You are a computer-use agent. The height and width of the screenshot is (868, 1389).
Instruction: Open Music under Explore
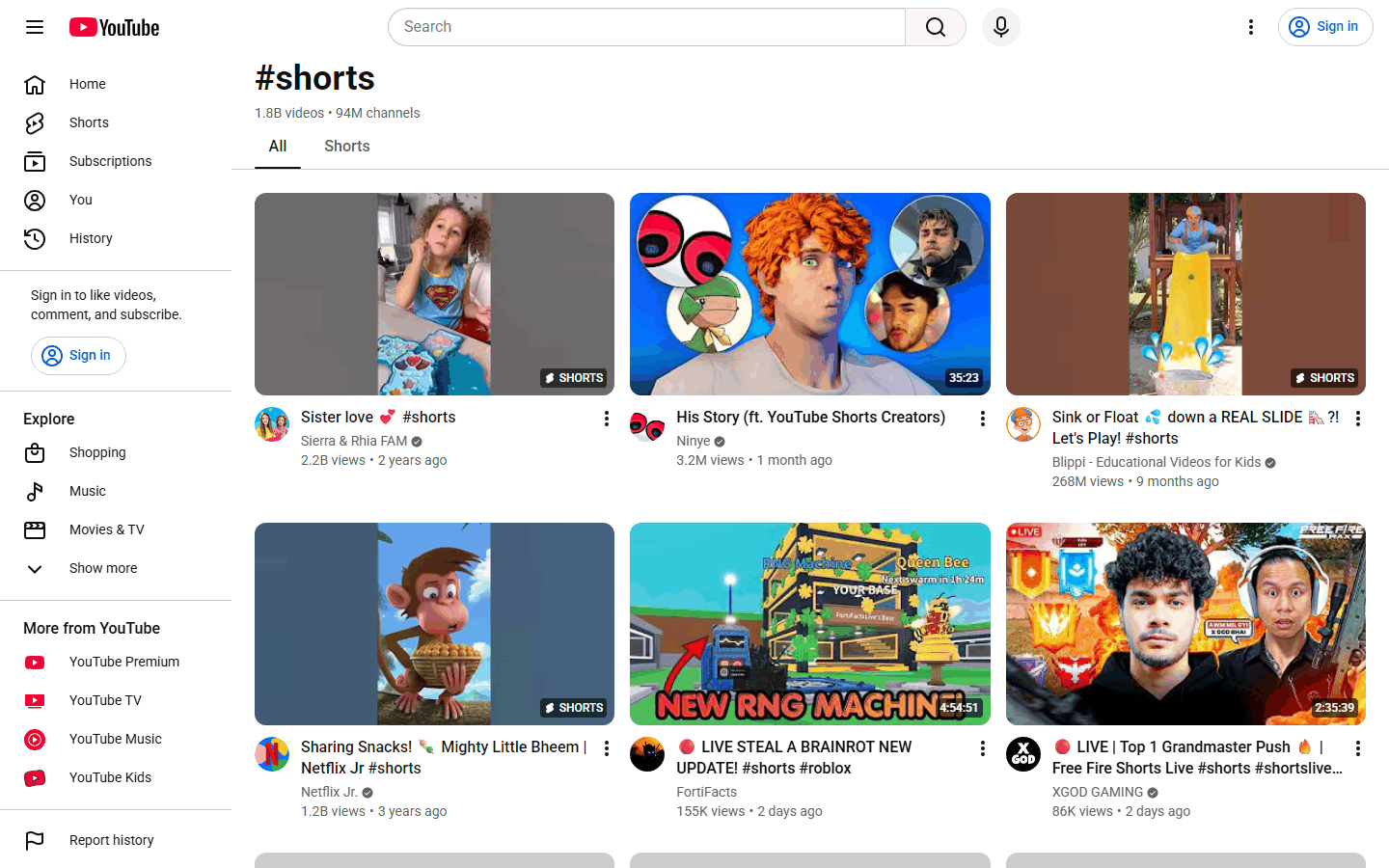(116, 491)
